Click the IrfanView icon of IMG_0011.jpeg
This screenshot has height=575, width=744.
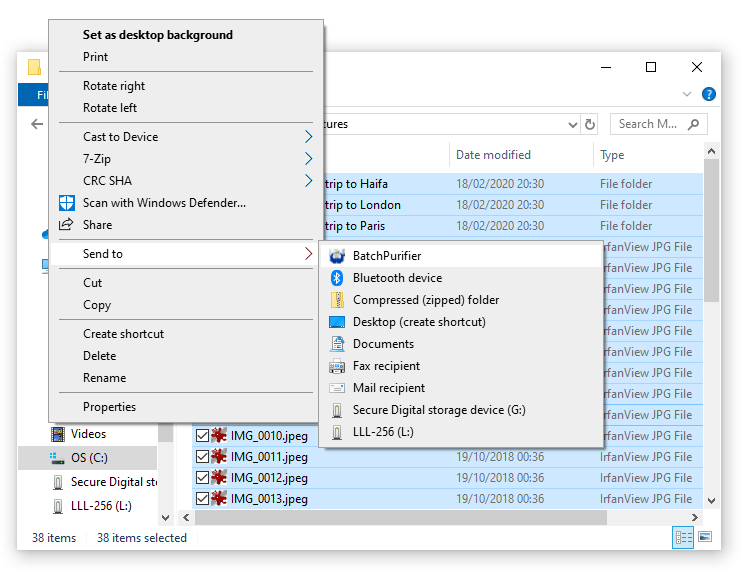(219, 457)
